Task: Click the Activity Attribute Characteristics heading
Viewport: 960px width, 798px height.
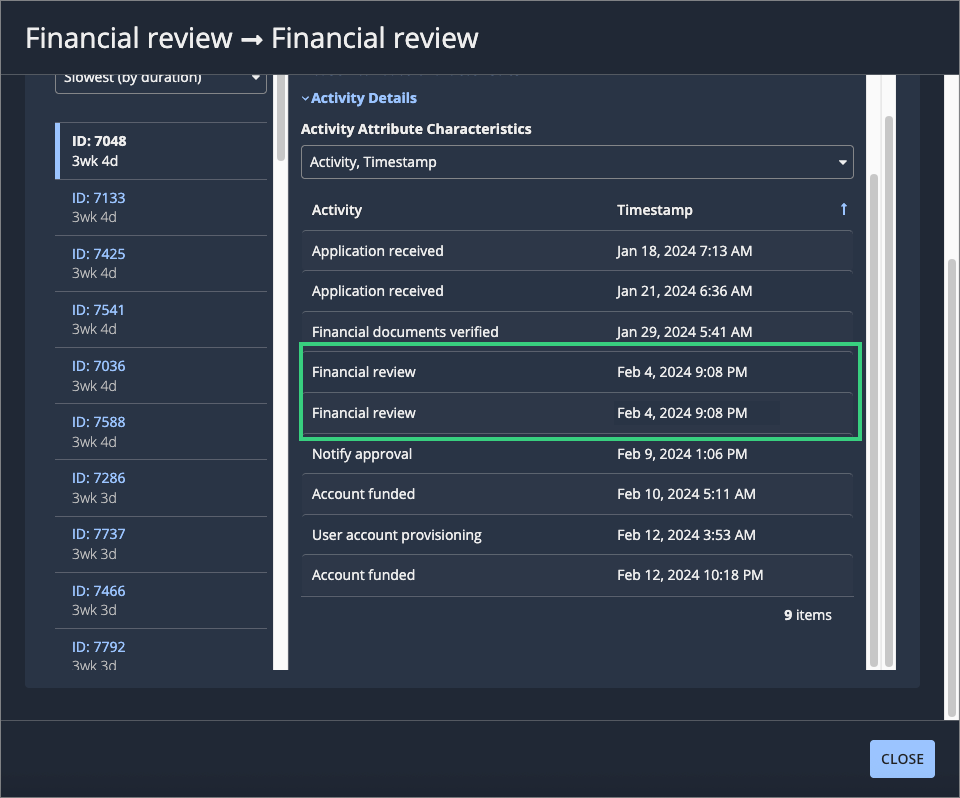Action: point(416,129)
